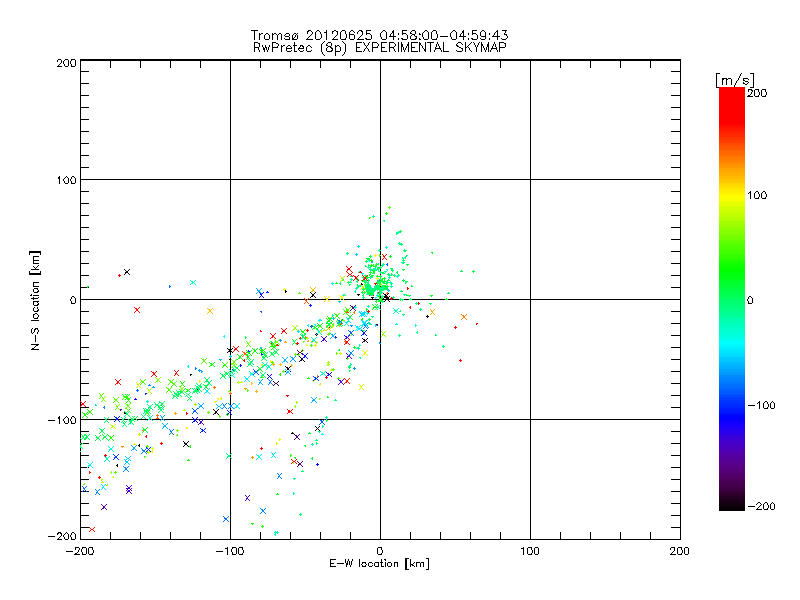Click the orange X marker right of the origin
This screenshot has width=800, height=600.
coord(464,317)
